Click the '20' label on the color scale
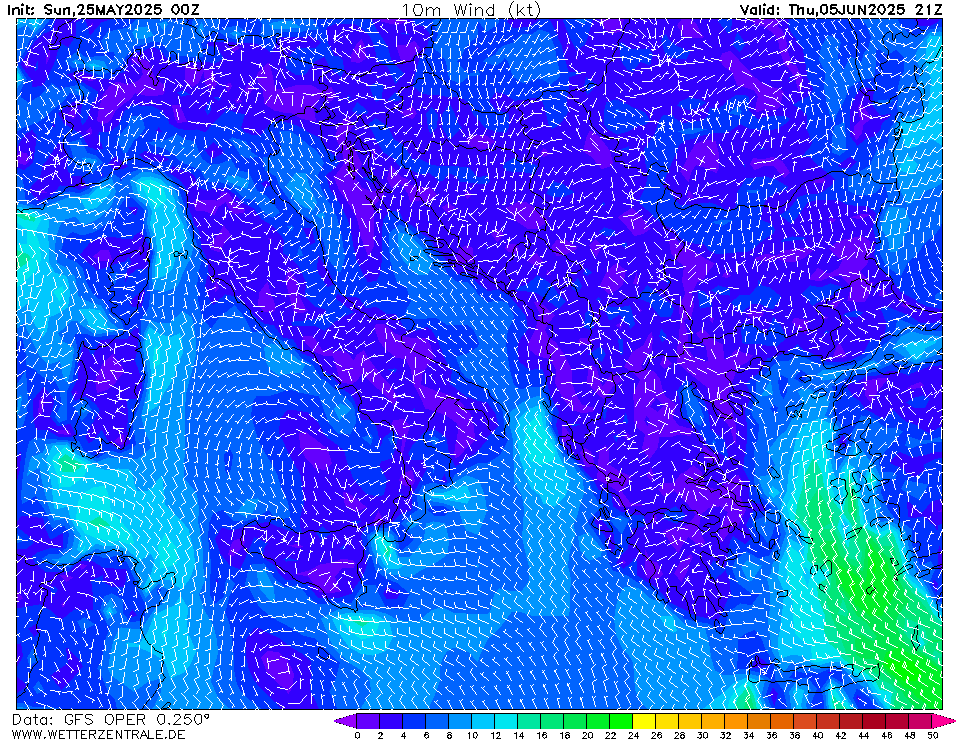Screen dimensions: 959x741 pos(587,735)
